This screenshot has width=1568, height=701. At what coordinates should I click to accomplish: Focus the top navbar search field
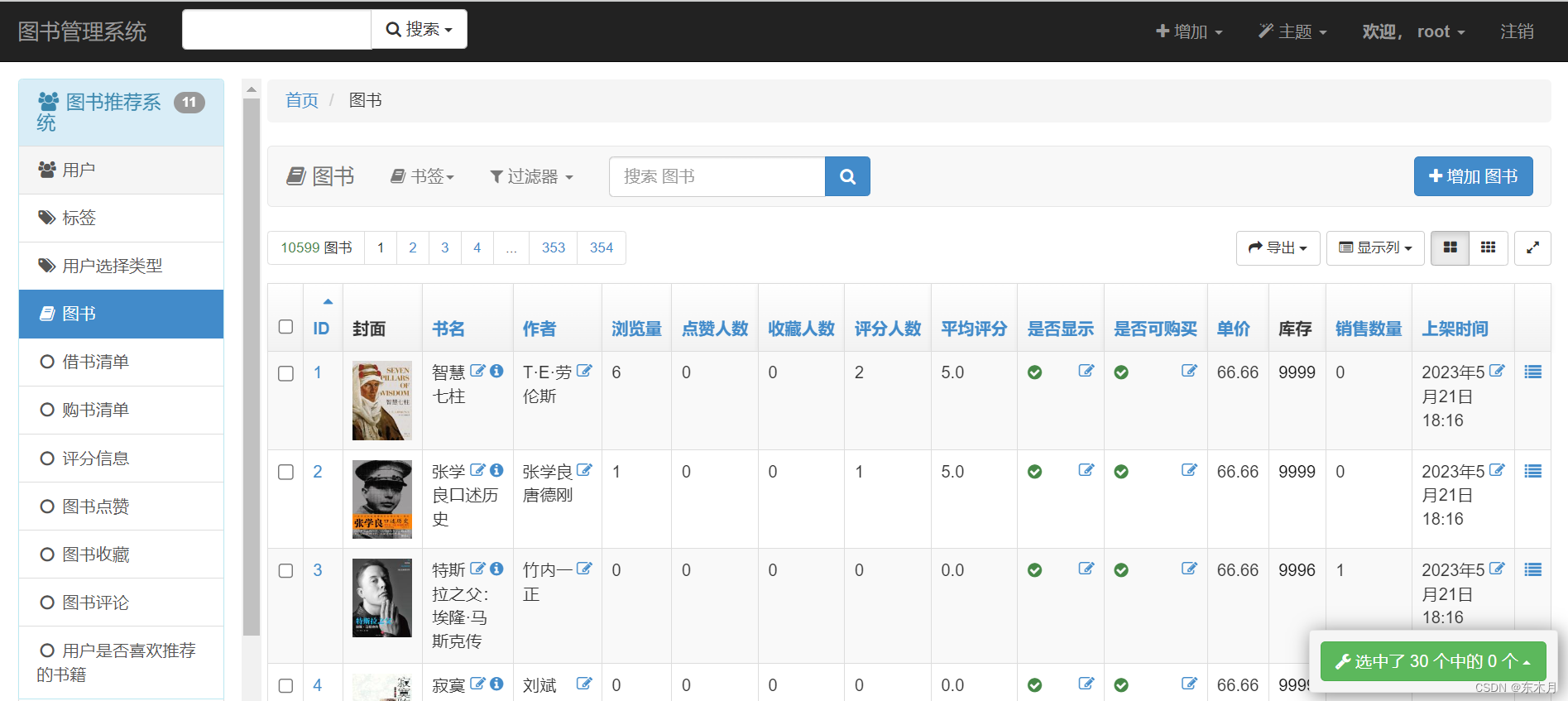(276, 30)
